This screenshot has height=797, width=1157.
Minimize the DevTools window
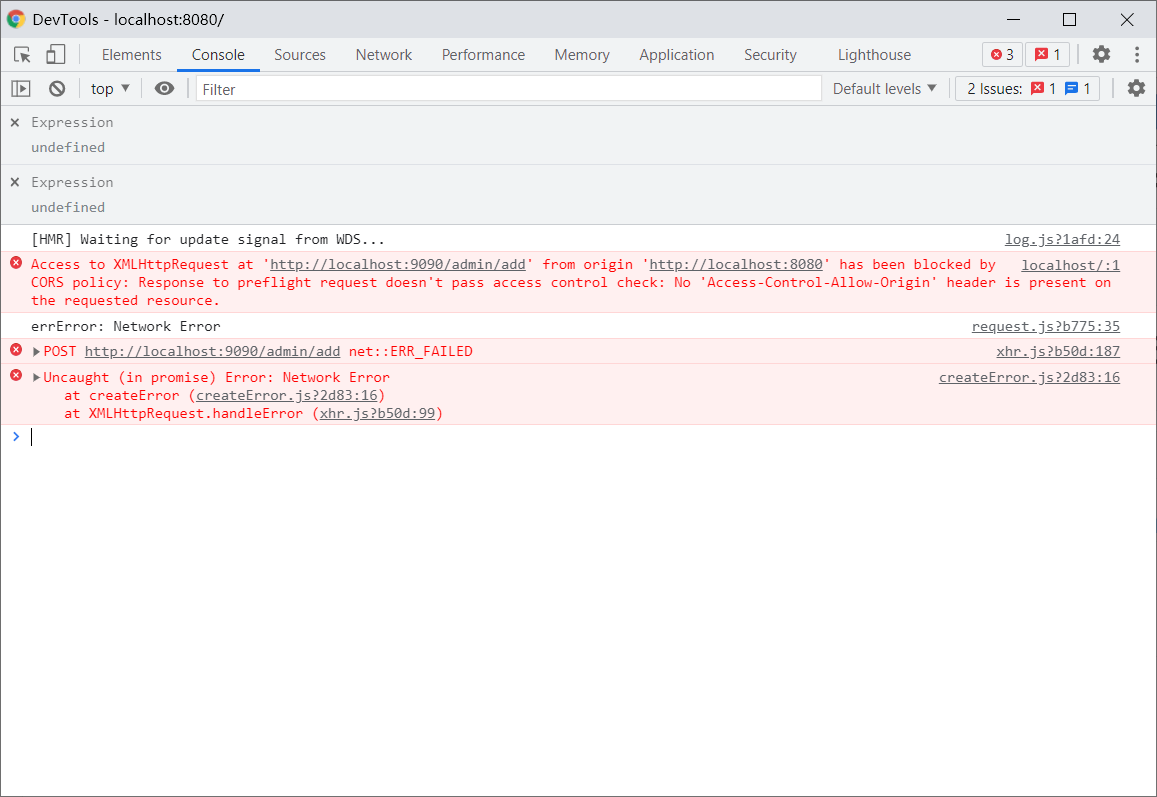click(1013, 19)
